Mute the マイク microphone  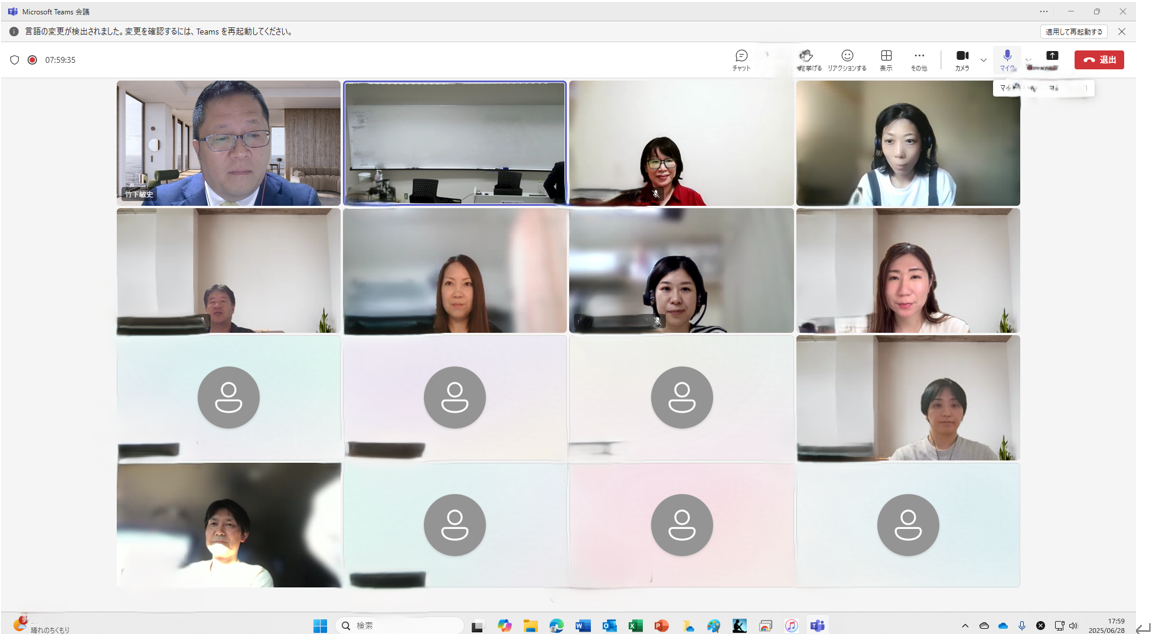click(x=1007, y=60)
